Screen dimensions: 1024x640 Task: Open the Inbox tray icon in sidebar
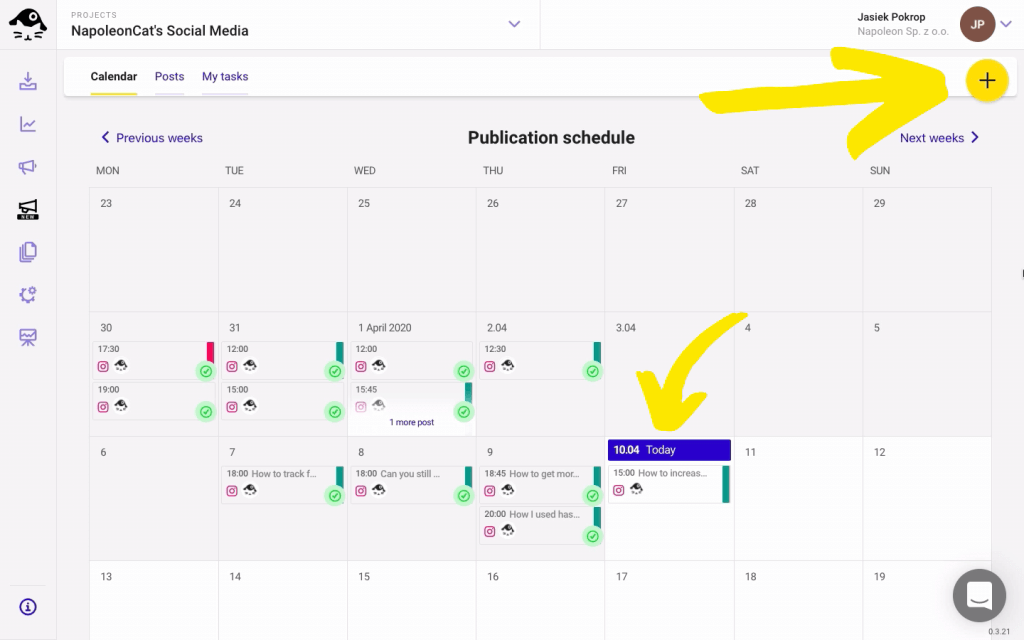click(x=27, y=82)
